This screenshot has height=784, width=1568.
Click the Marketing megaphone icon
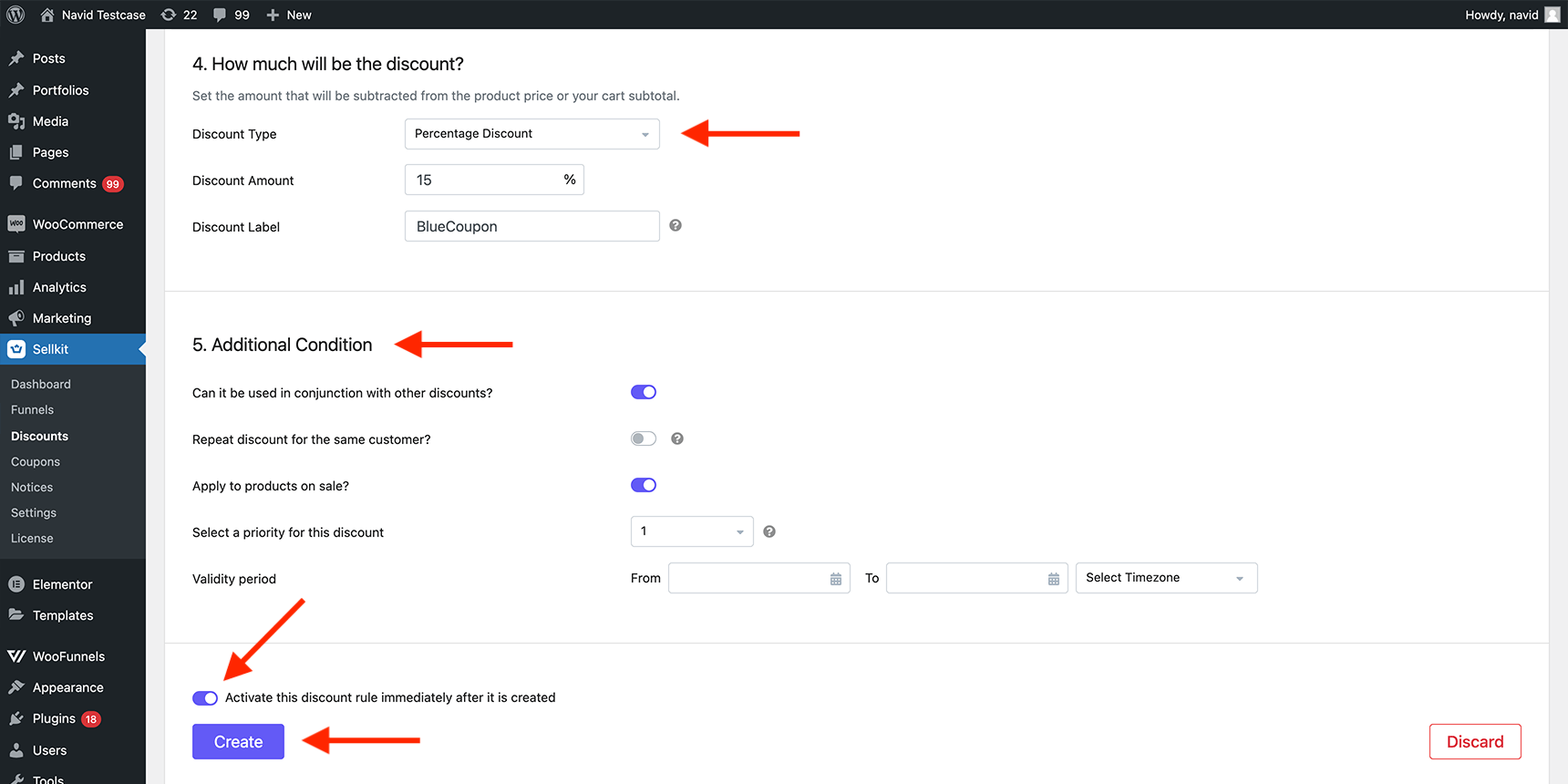pos(16,318)
